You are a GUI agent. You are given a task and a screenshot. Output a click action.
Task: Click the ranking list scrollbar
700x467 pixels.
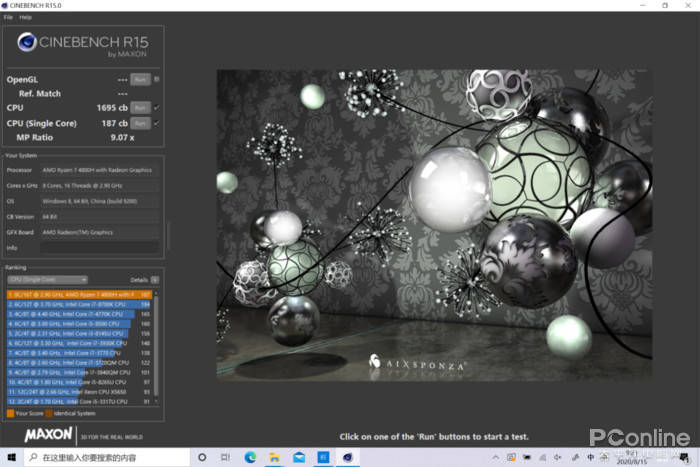tap(157, 345)
